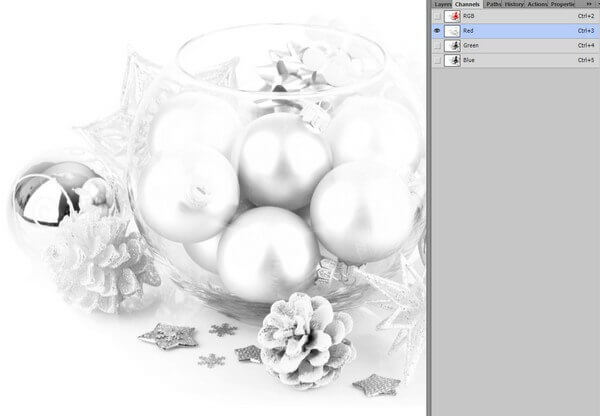Select the Blue channel name
Viewport: 600px width, 416px height.
(469, 60)
